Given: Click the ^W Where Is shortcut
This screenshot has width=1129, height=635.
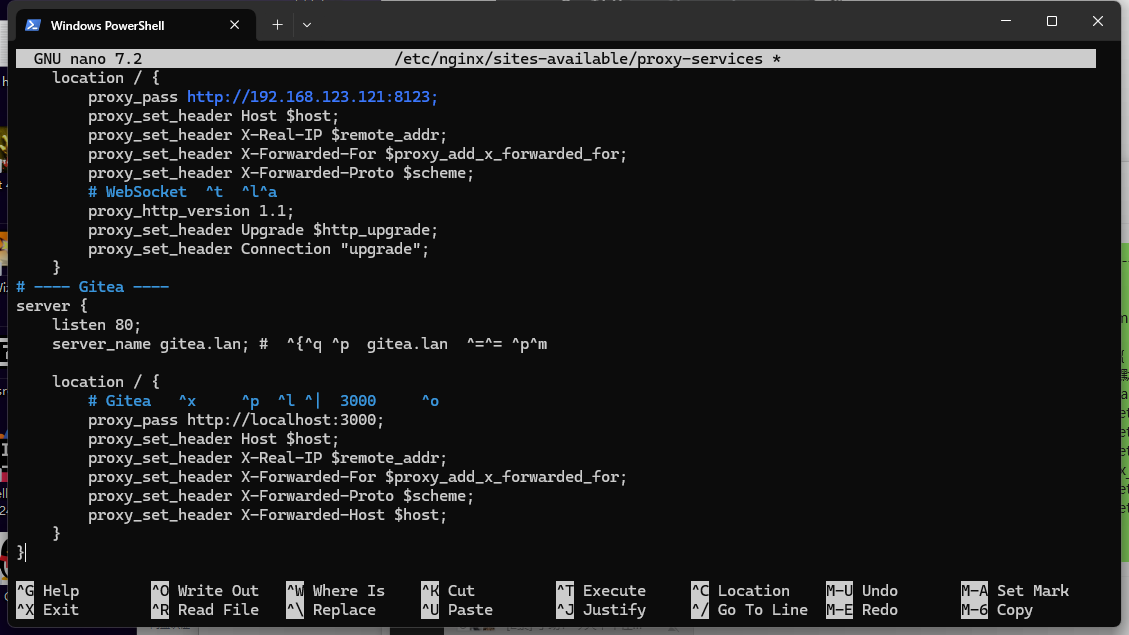Looking at the screenshot, I should pos(336,591).
